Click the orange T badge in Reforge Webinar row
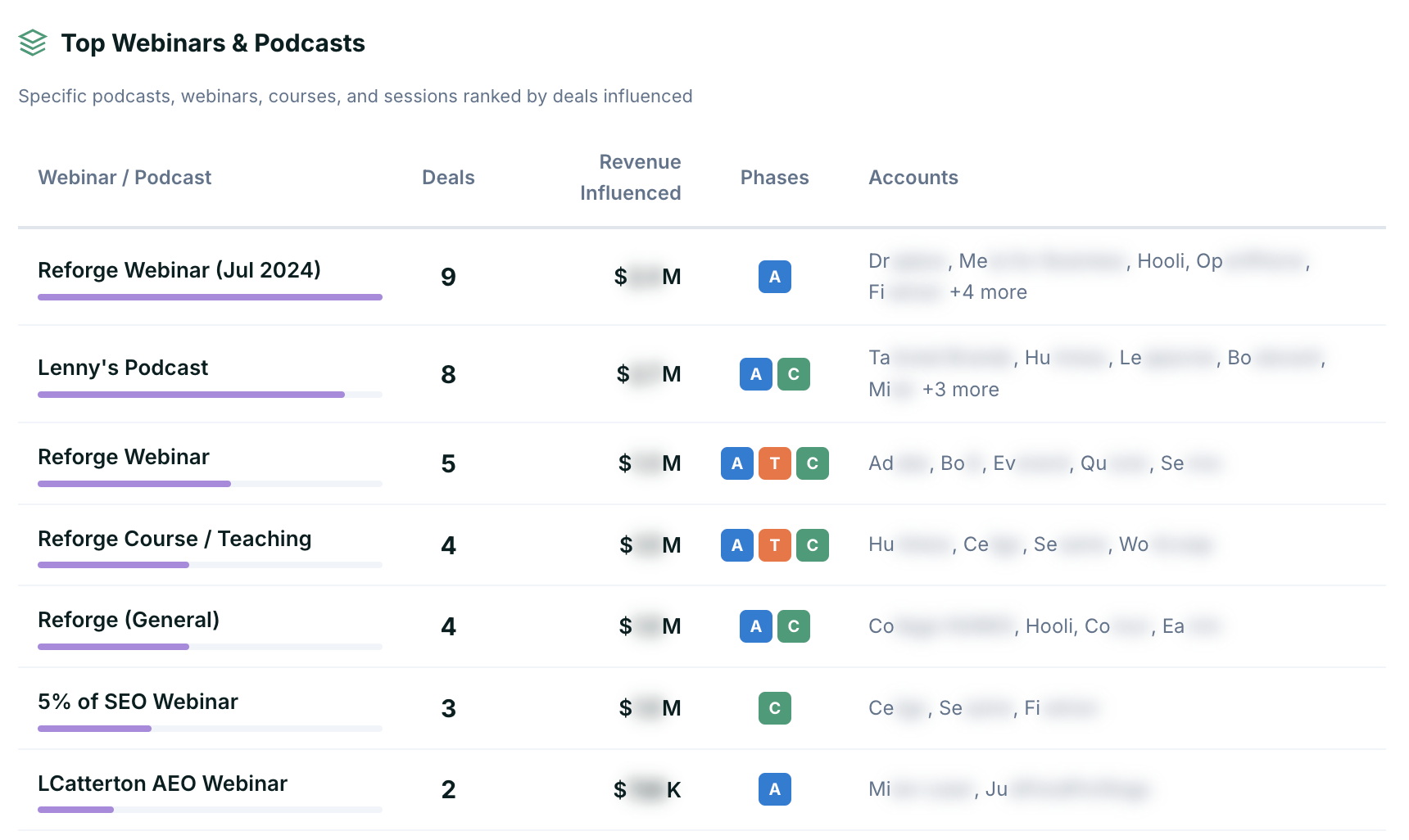The height and width of the screenshot is (840, 1409). [x=774, y=463]
